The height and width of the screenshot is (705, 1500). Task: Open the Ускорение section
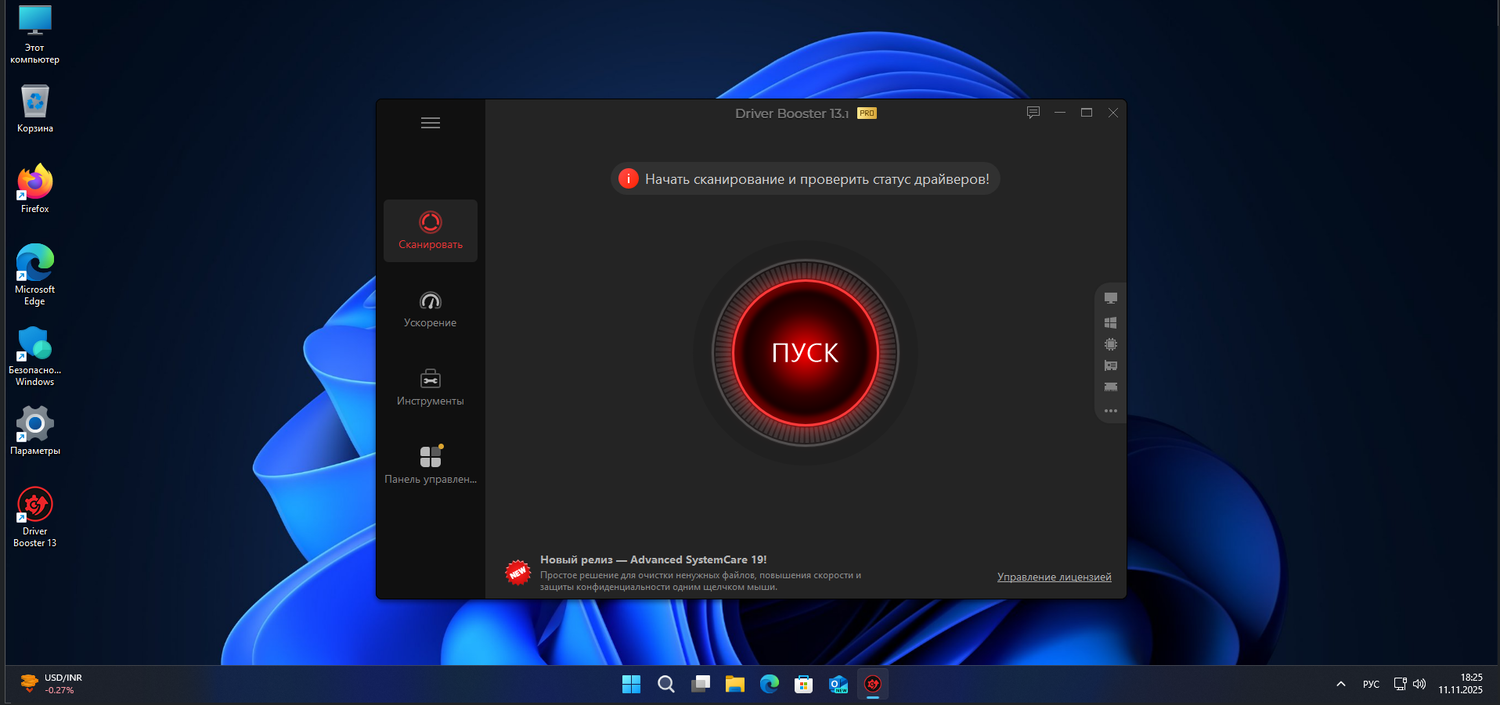click(x=430, y=309)
